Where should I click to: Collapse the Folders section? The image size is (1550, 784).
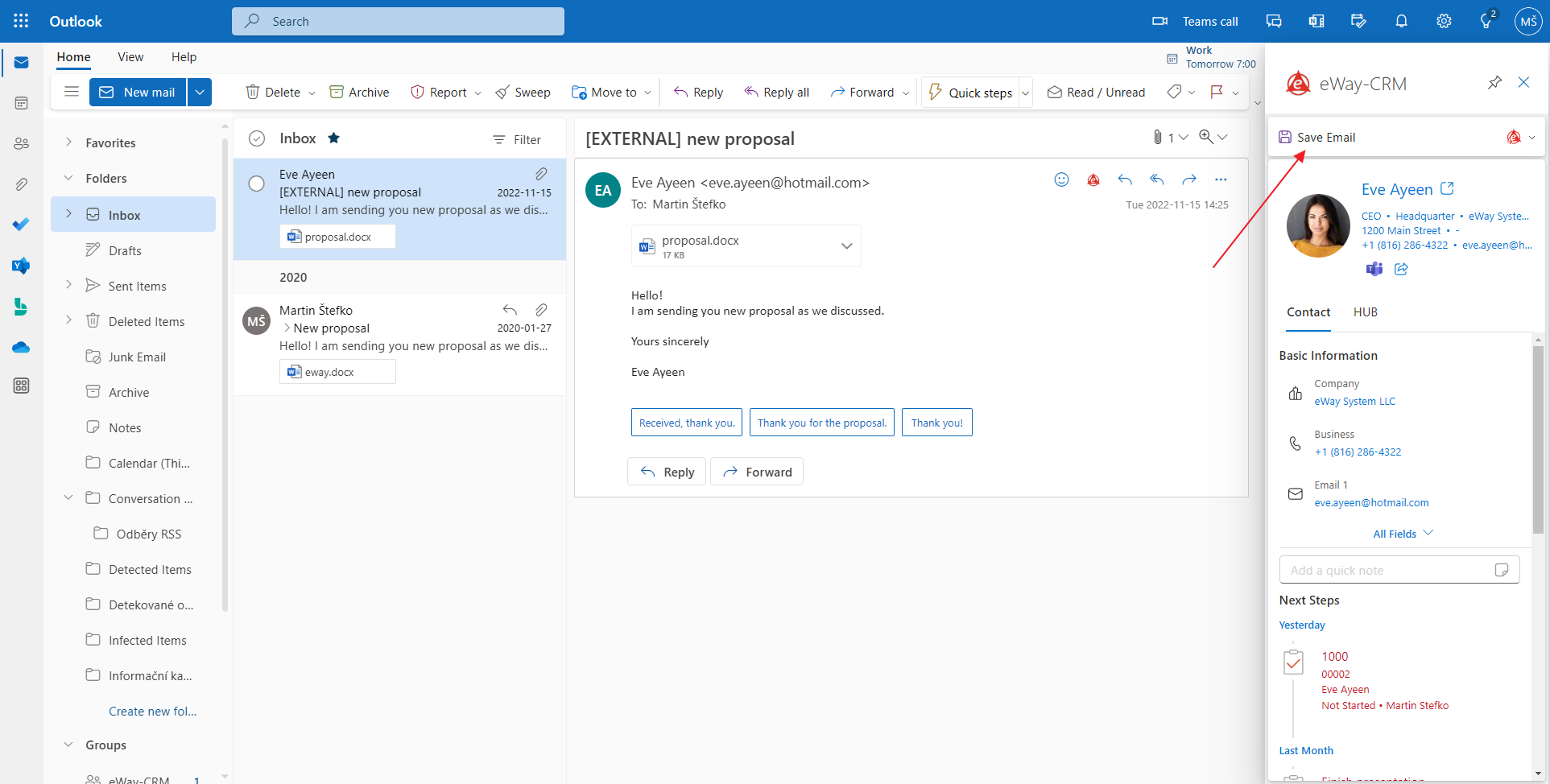click(68, 177)
